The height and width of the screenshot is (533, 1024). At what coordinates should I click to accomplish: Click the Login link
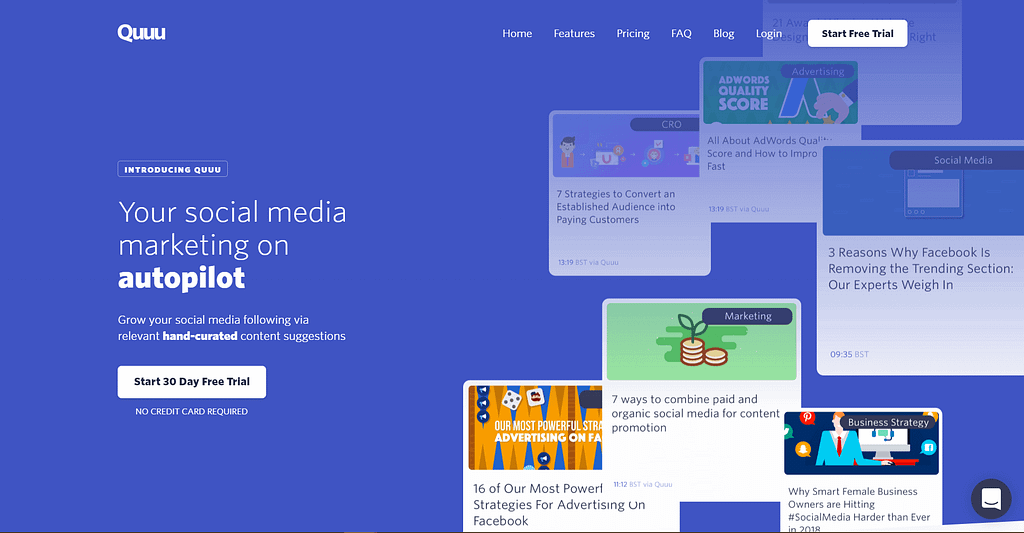[x=769, y=33]
